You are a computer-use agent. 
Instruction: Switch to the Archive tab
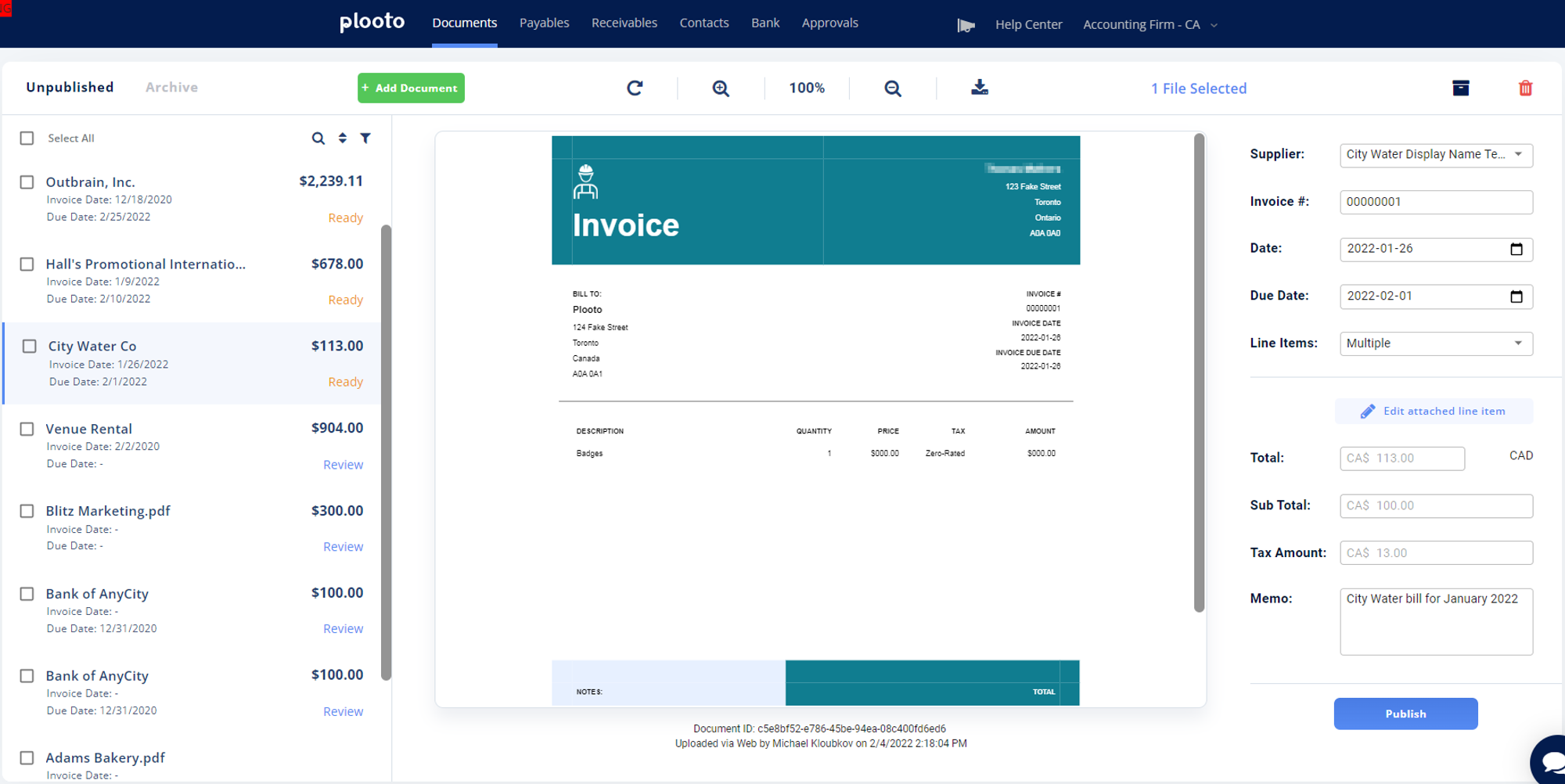tap(171, 88)
